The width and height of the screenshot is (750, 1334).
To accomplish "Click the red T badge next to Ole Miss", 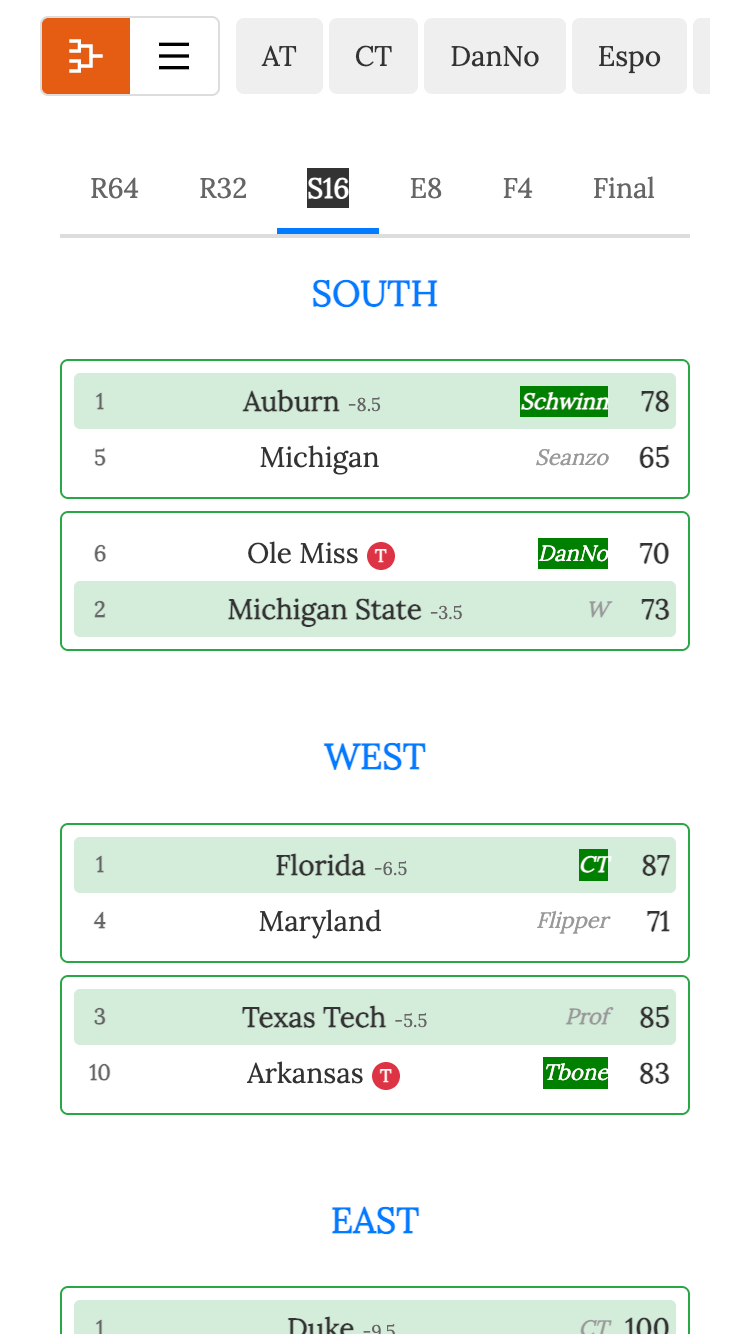I will coord(380,556).
